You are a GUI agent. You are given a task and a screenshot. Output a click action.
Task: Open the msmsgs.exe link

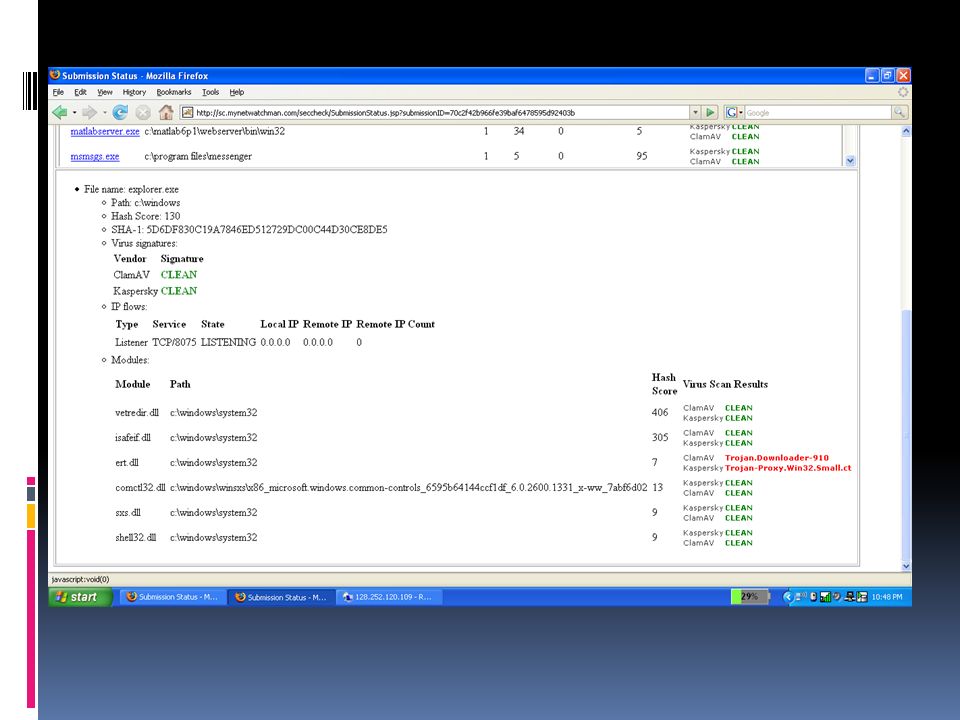pos(95,157)
